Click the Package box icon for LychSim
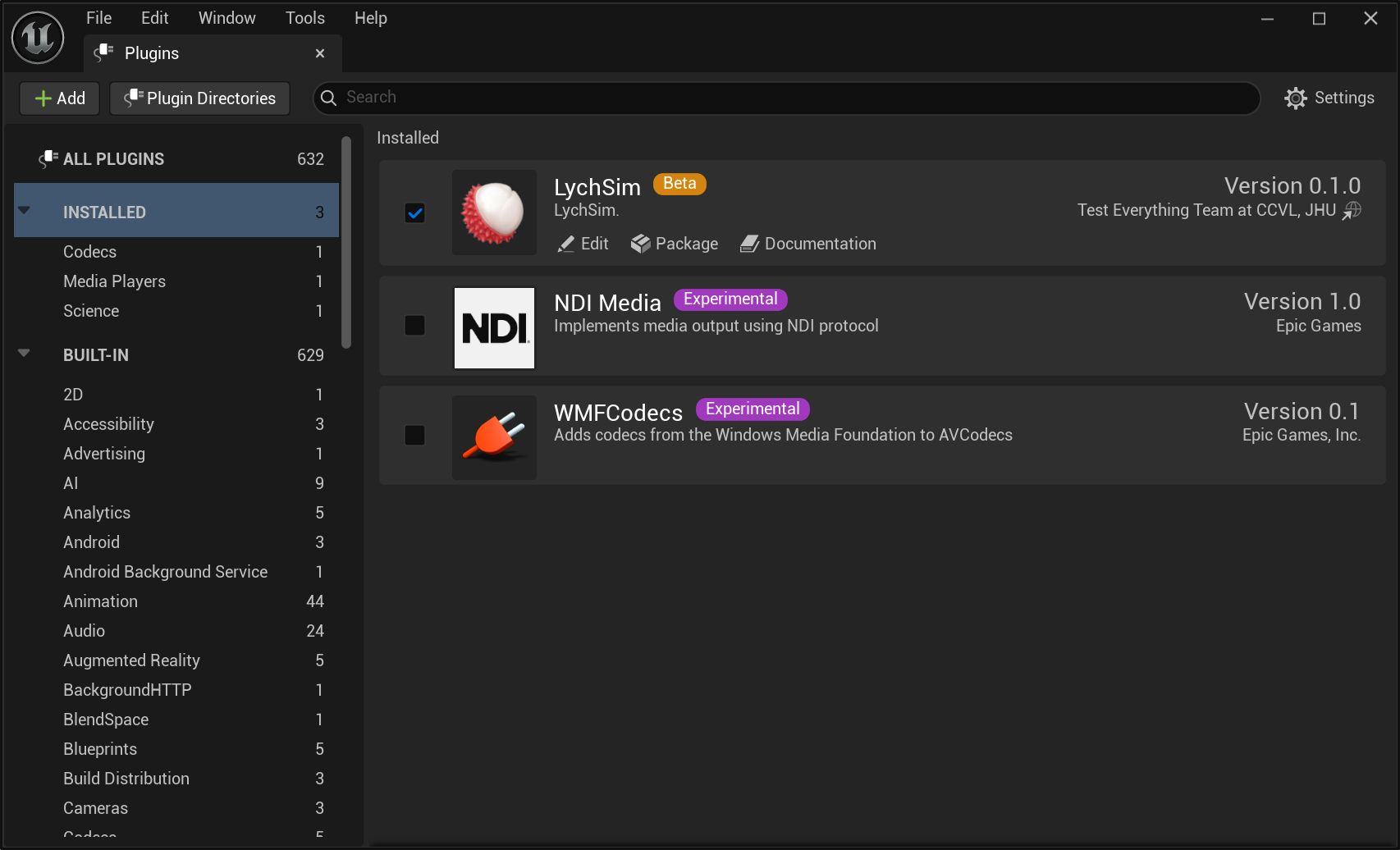This screenshot has height=850, width=1400. 640,244
